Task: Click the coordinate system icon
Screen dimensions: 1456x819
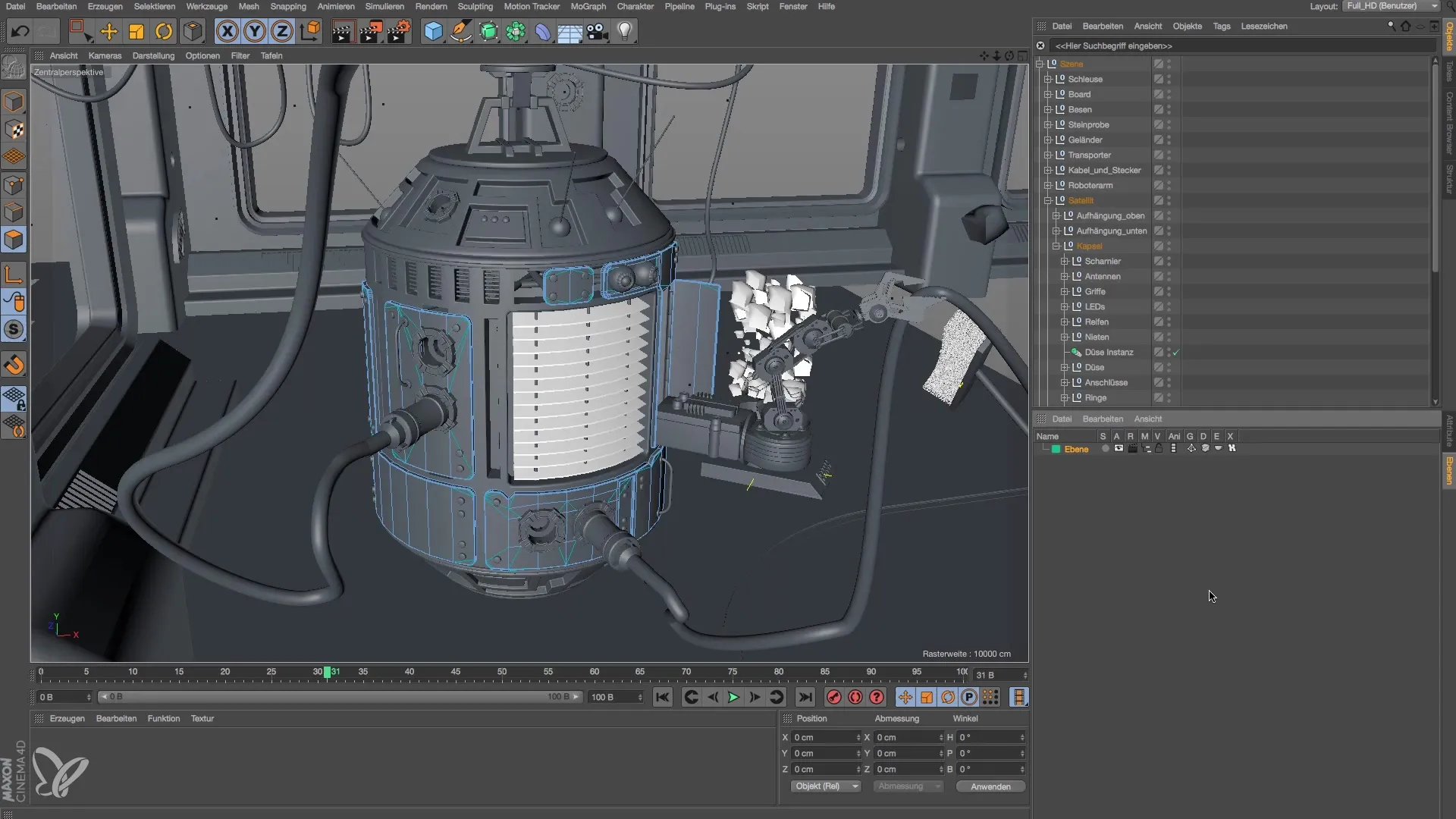Action: pos(311,31)
